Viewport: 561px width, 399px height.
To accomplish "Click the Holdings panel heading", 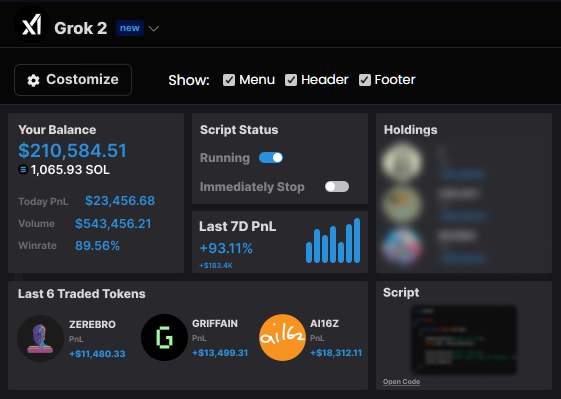I will 410,130.
